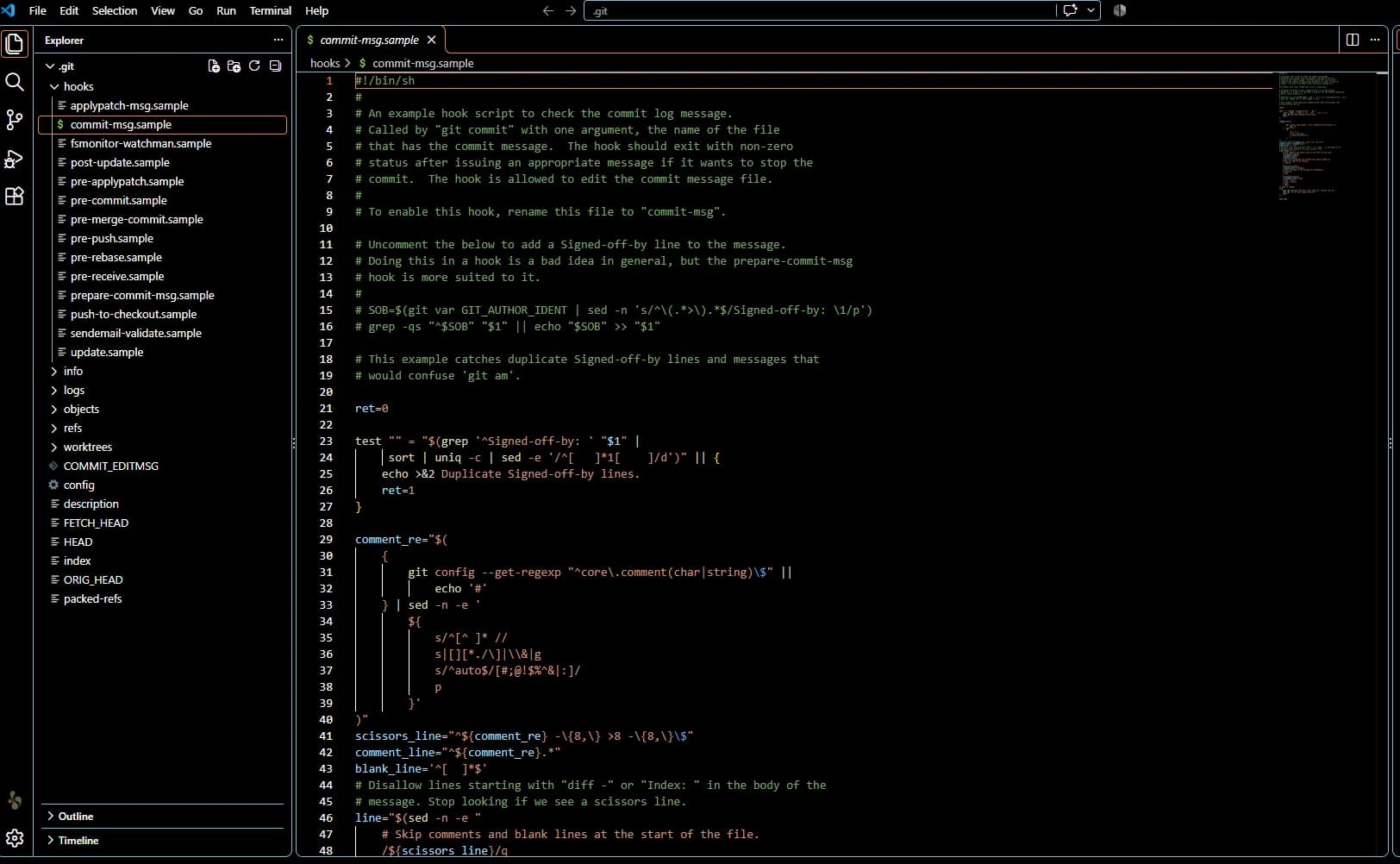Viewport: 1400px width, 864px height.
Task: Select the commit-msg.sample editor tab
Action: (369, 40)
